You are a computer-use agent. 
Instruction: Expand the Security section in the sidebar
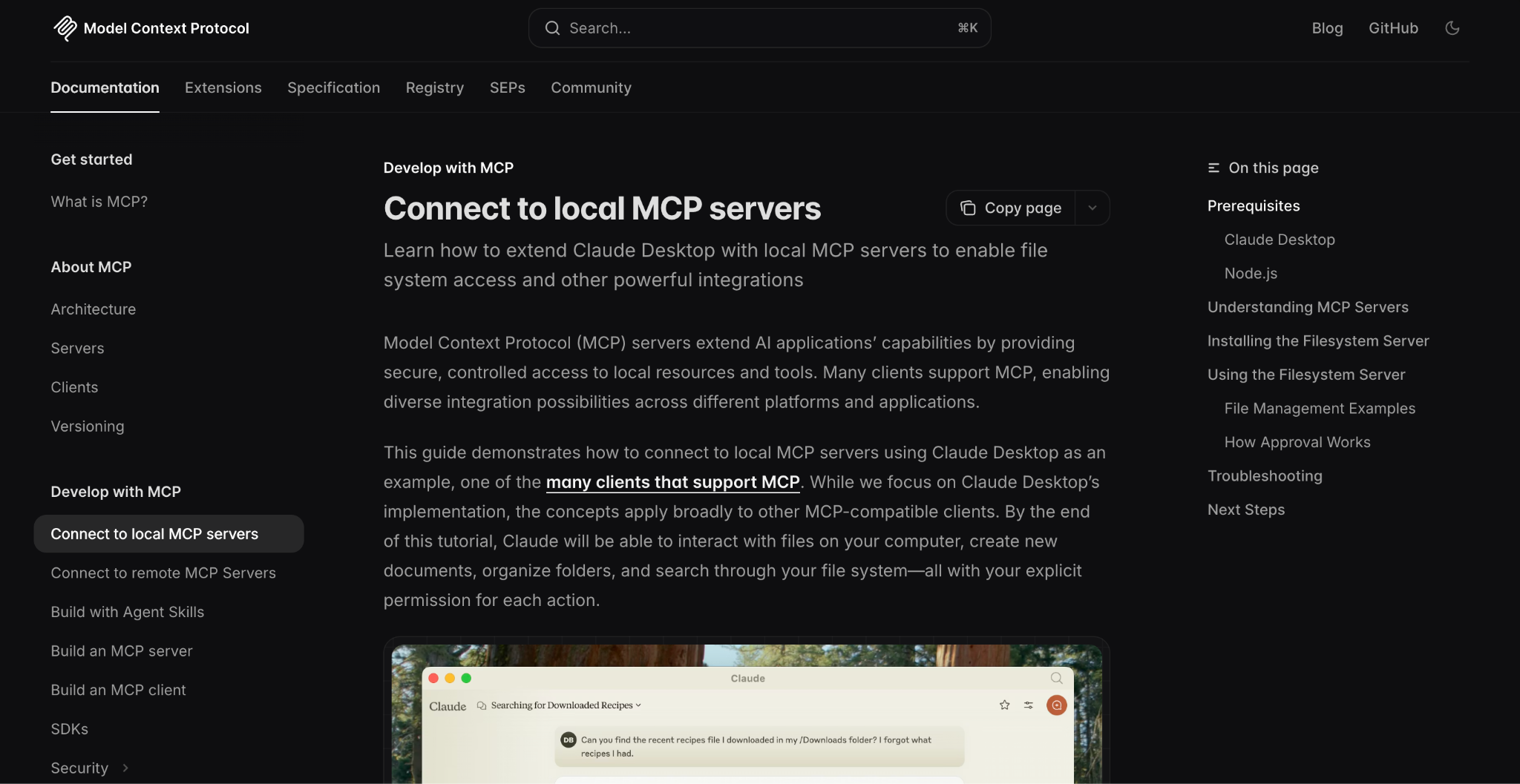[125, 768]
